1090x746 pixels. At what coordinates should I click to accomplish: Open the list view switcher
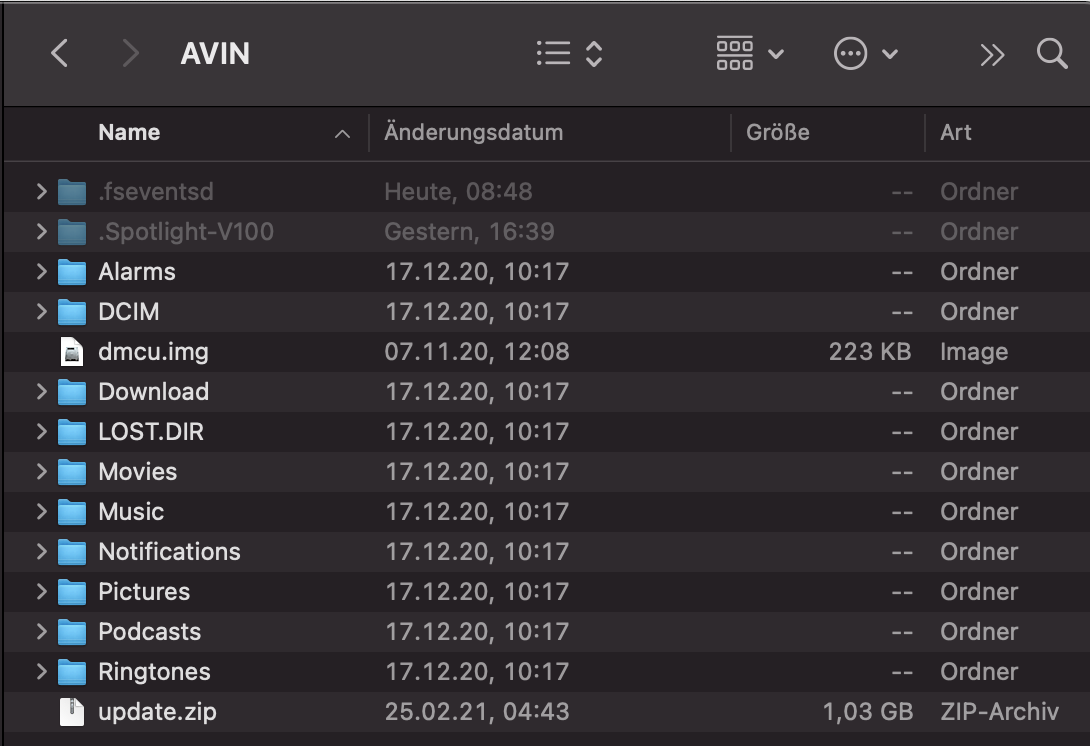point(569,54)
